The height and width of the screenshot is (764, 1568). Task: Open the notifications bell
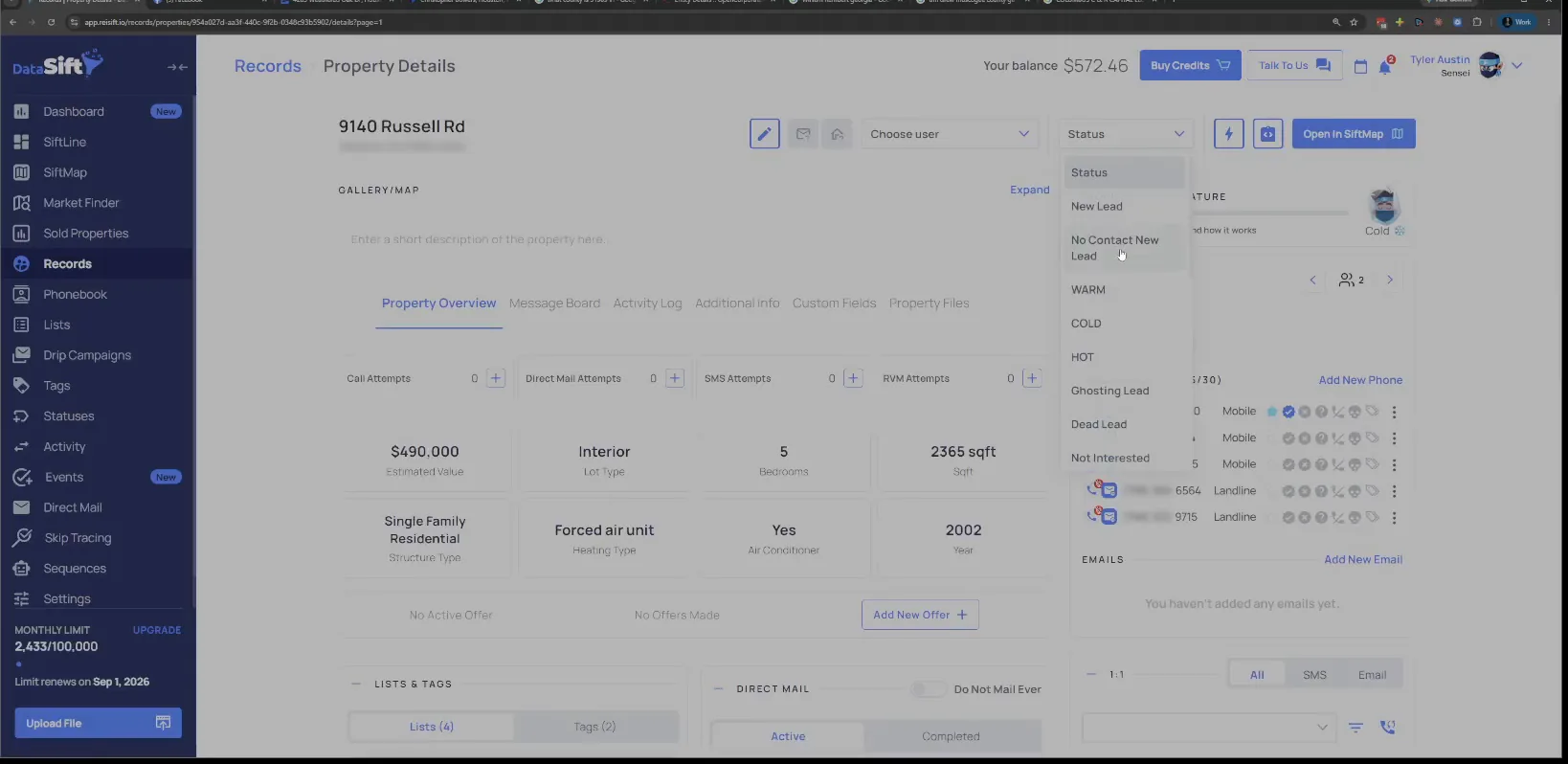(1384, 66)
